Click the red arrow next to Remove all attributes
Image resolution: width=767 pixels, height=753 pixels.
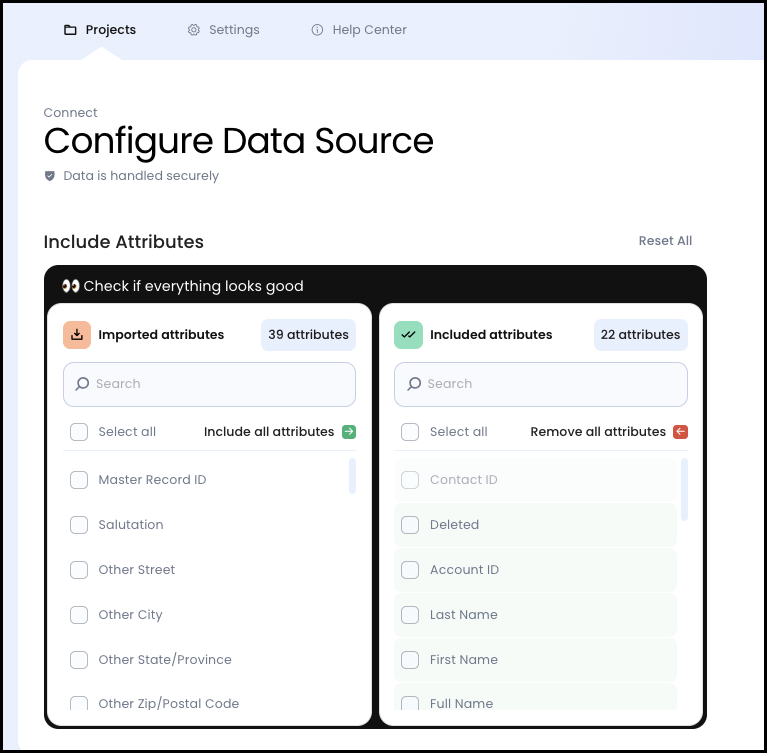[680, 432]
